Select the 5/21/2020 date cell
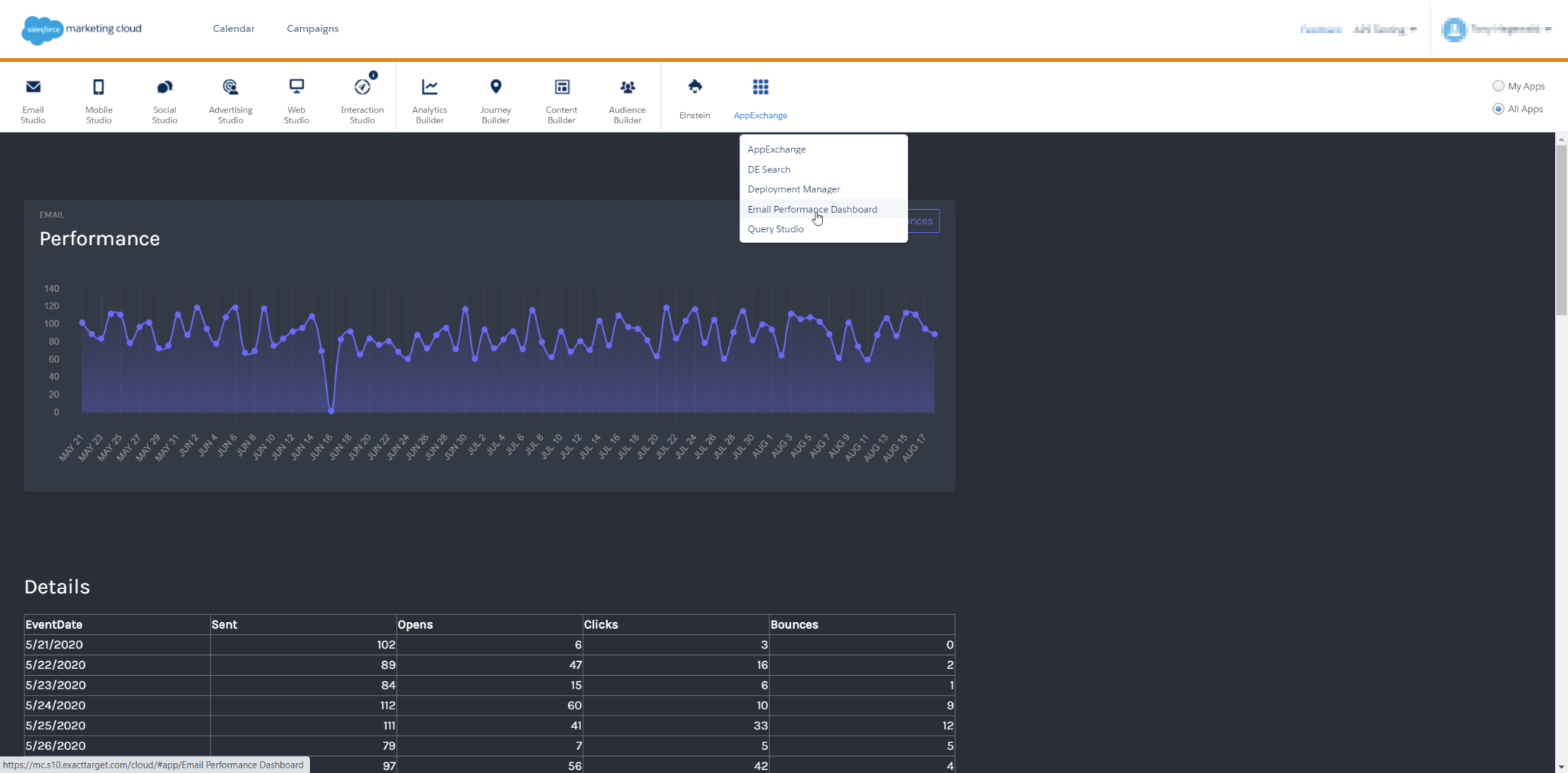The image size is (1568, 773). point(117,645)
